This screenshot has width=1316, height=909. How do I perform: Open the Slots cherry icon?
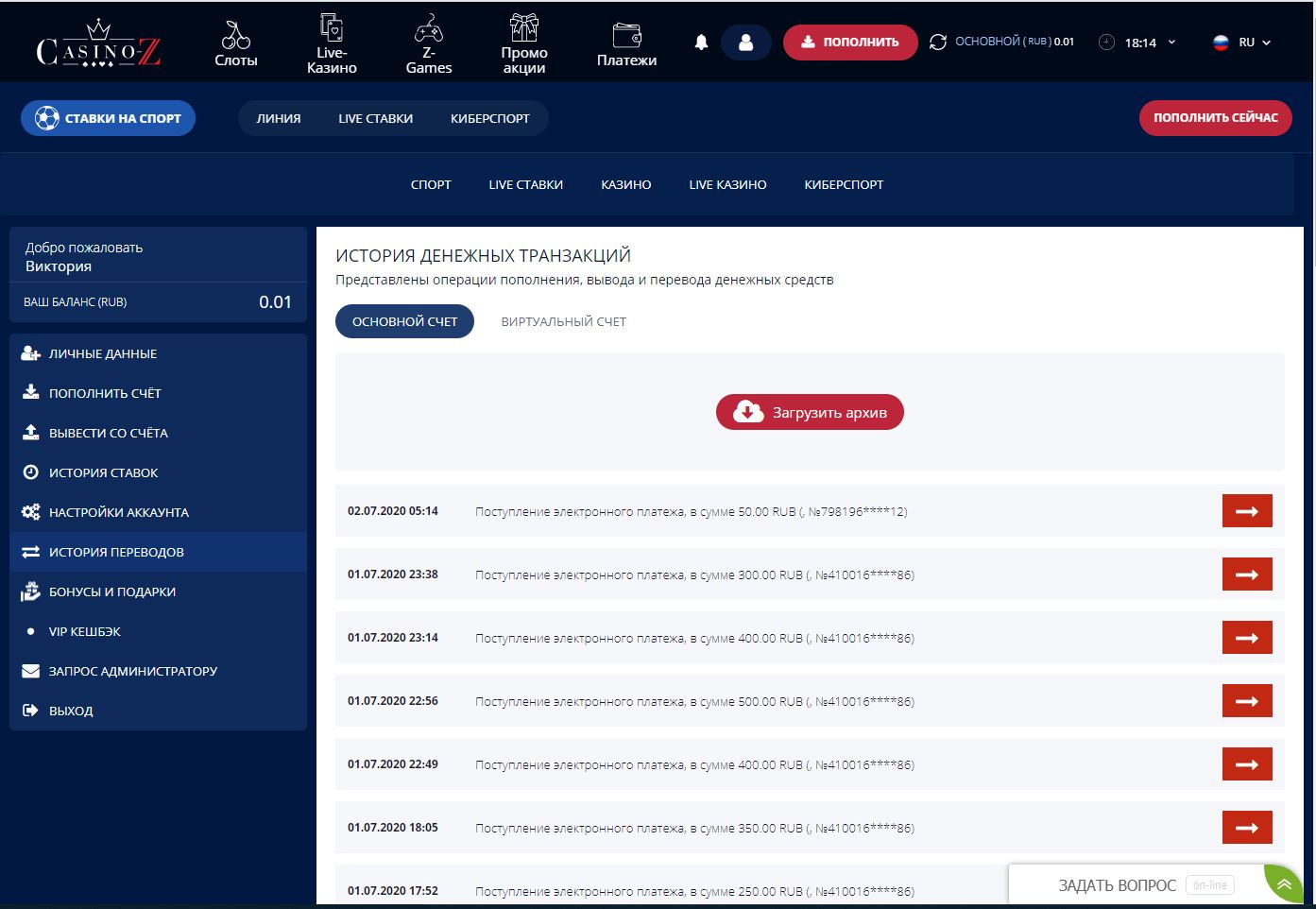coord(235,36)
